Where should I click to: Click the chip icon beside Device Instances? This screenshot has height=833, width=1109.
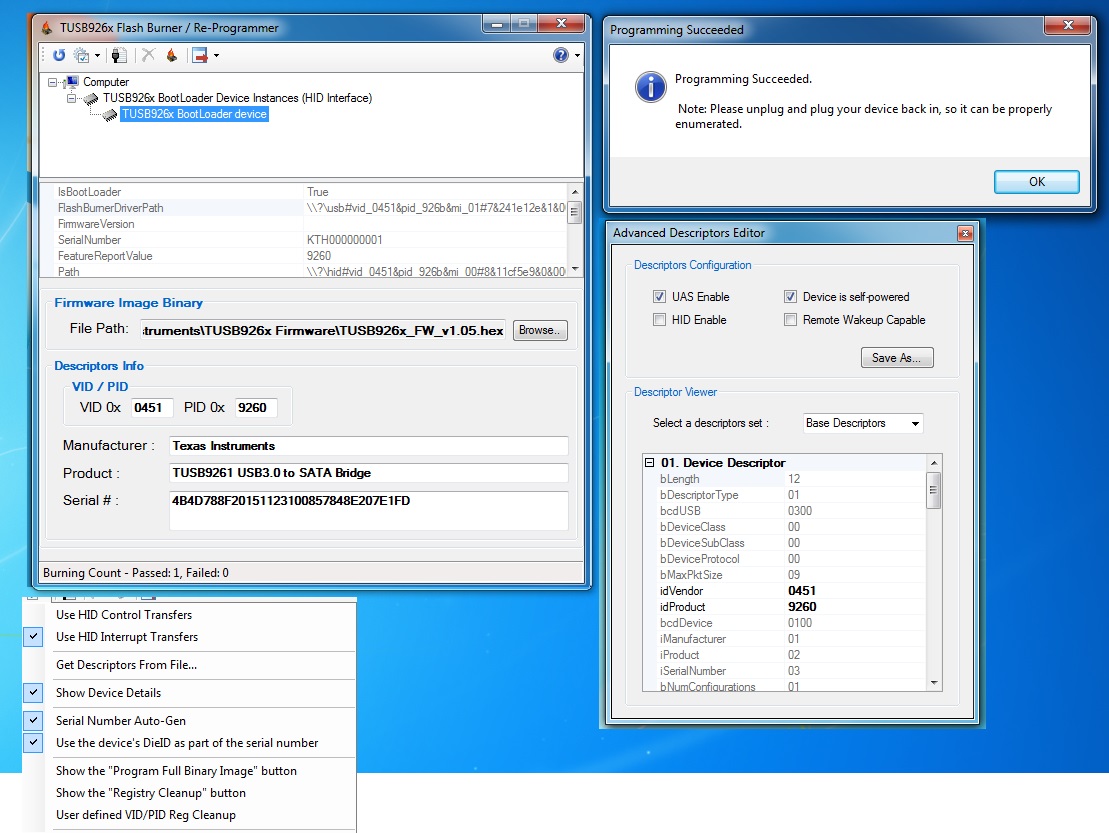91,98
